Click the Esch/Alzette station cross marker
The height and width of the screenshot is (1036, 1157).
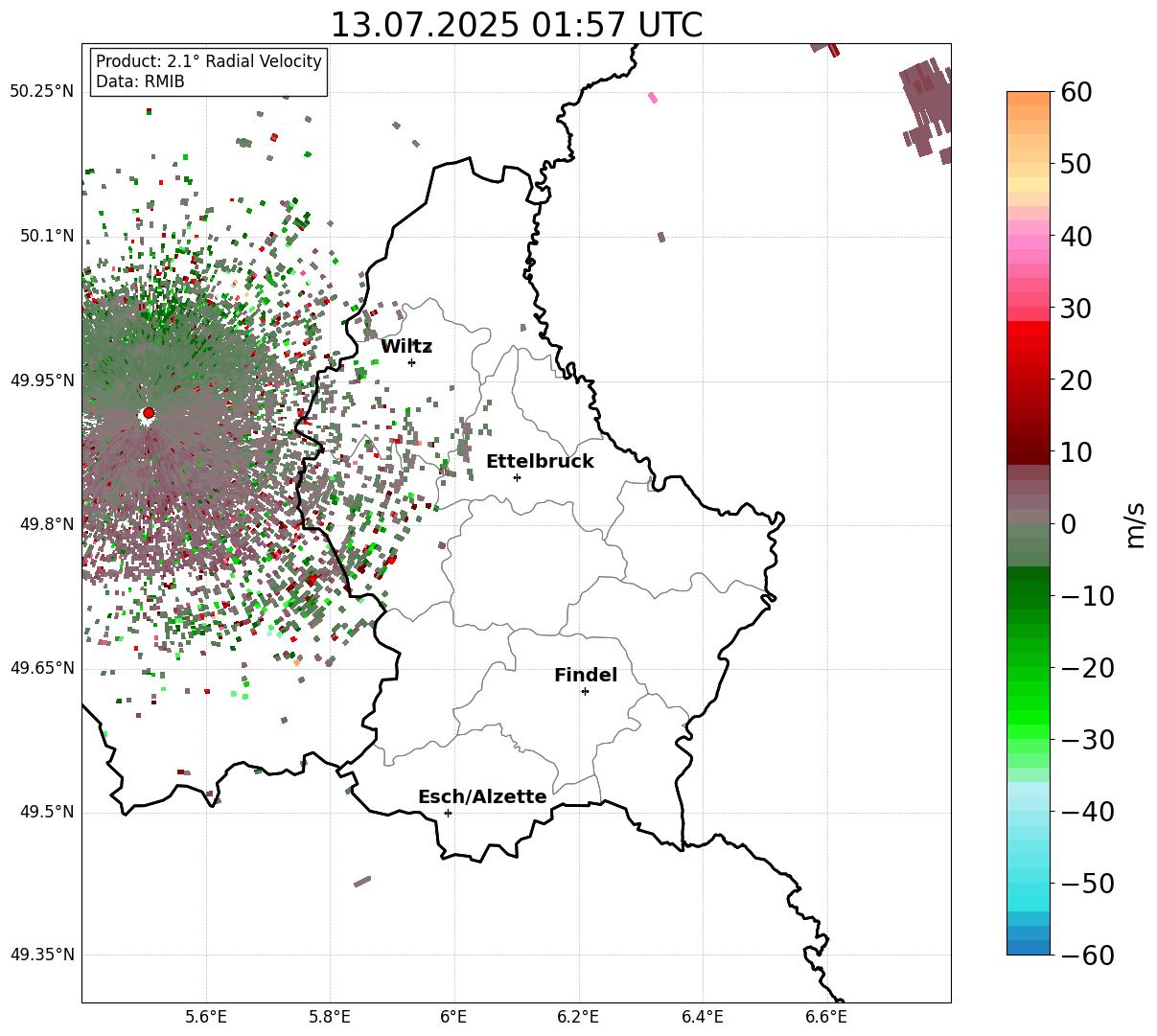448,813
